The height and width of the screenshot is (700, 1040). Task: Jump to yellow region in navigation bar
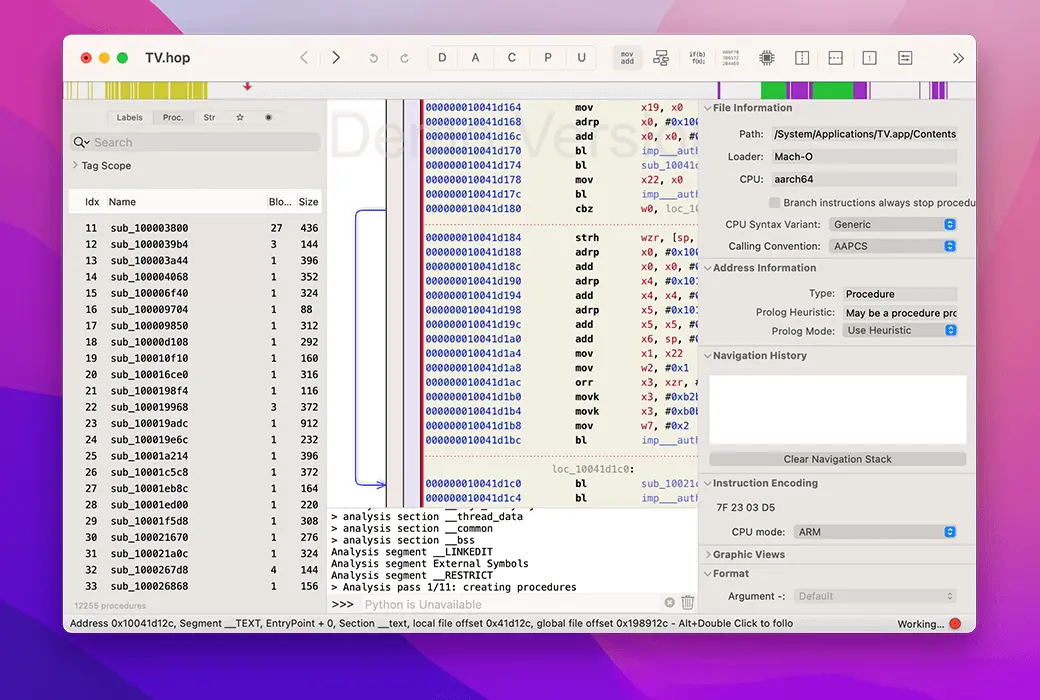156,90
